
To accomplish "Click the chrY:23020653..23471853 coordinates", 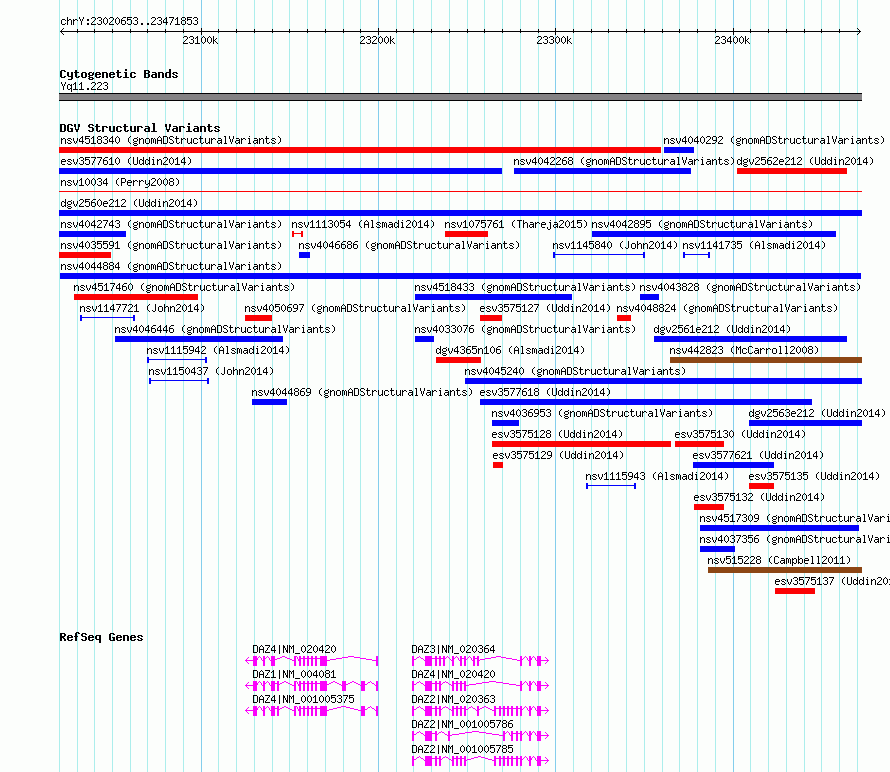I will click(x=129, y=21).
